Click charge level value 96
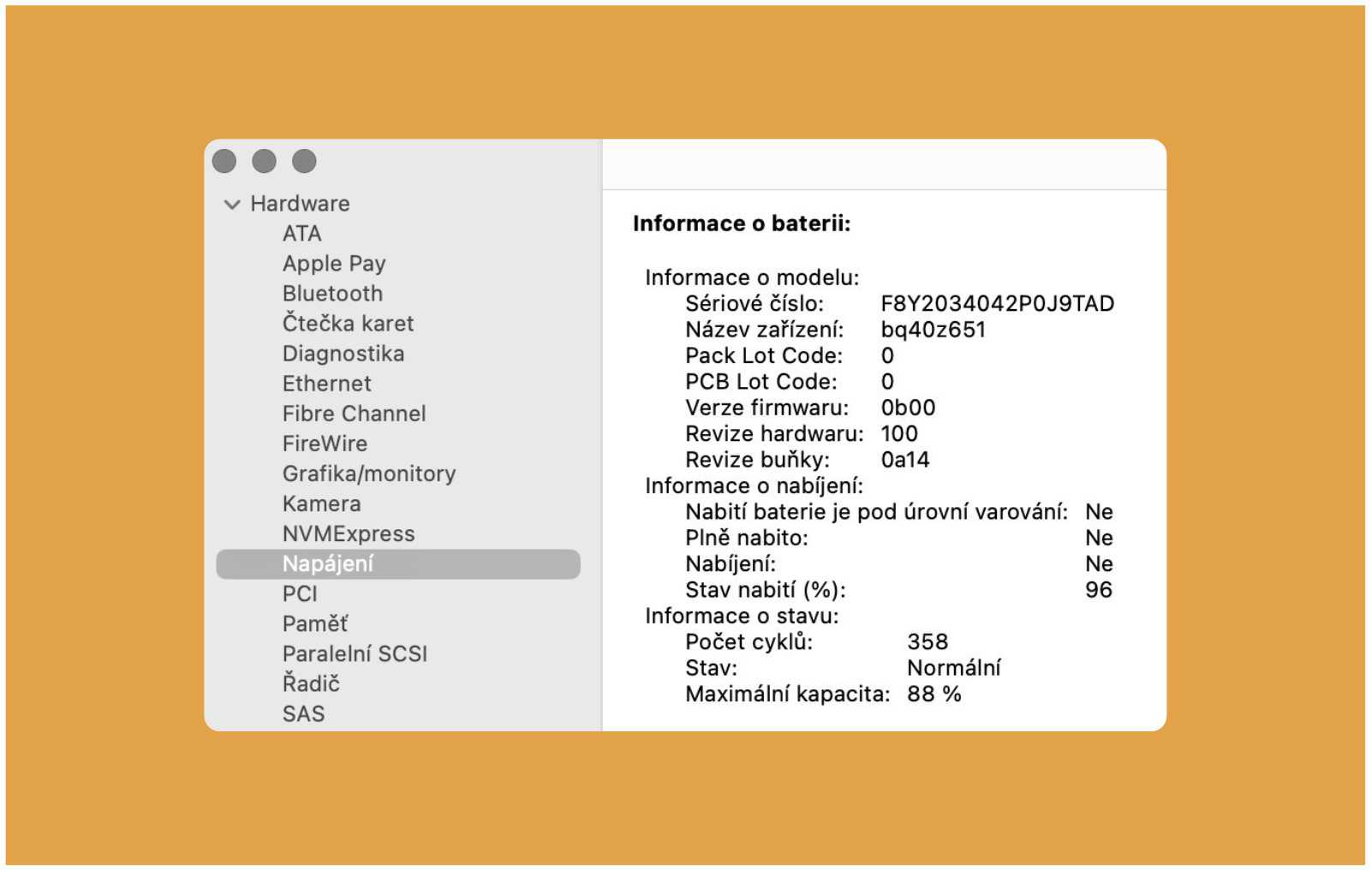Image resolution: width=1372 pixels, height=870 pixels. click(1099, 590)
